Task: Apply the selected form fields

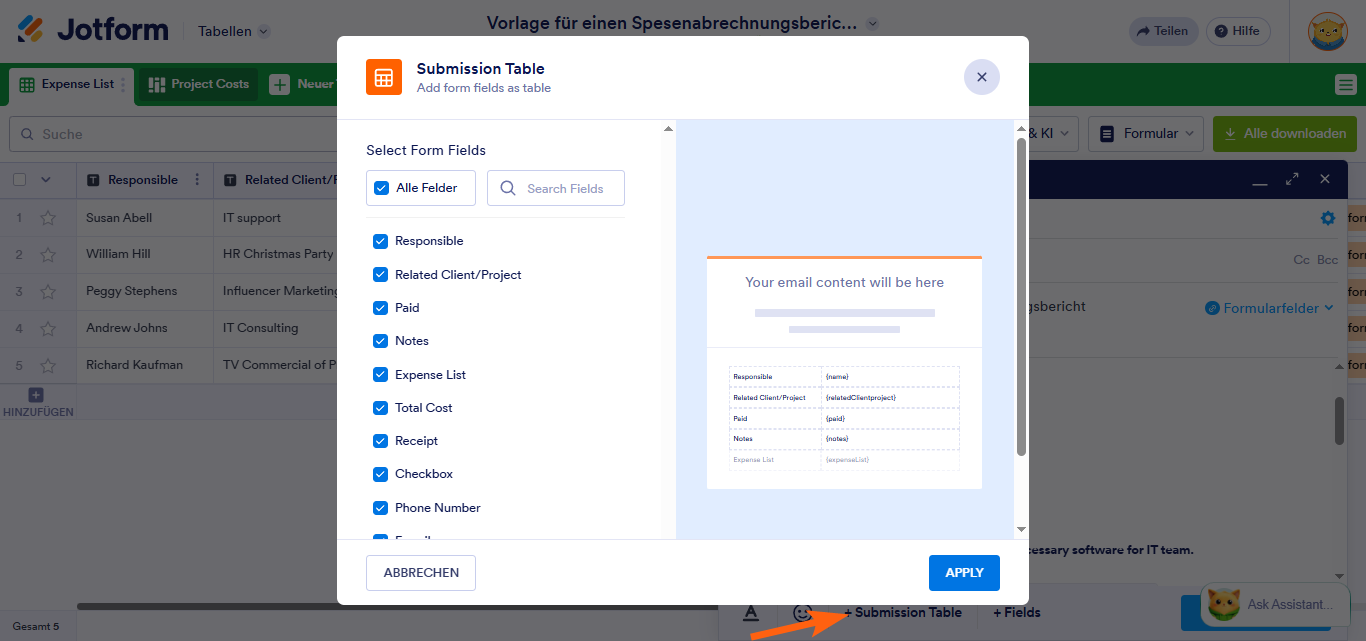Action: pyautogui.click(x=963, y=572)
